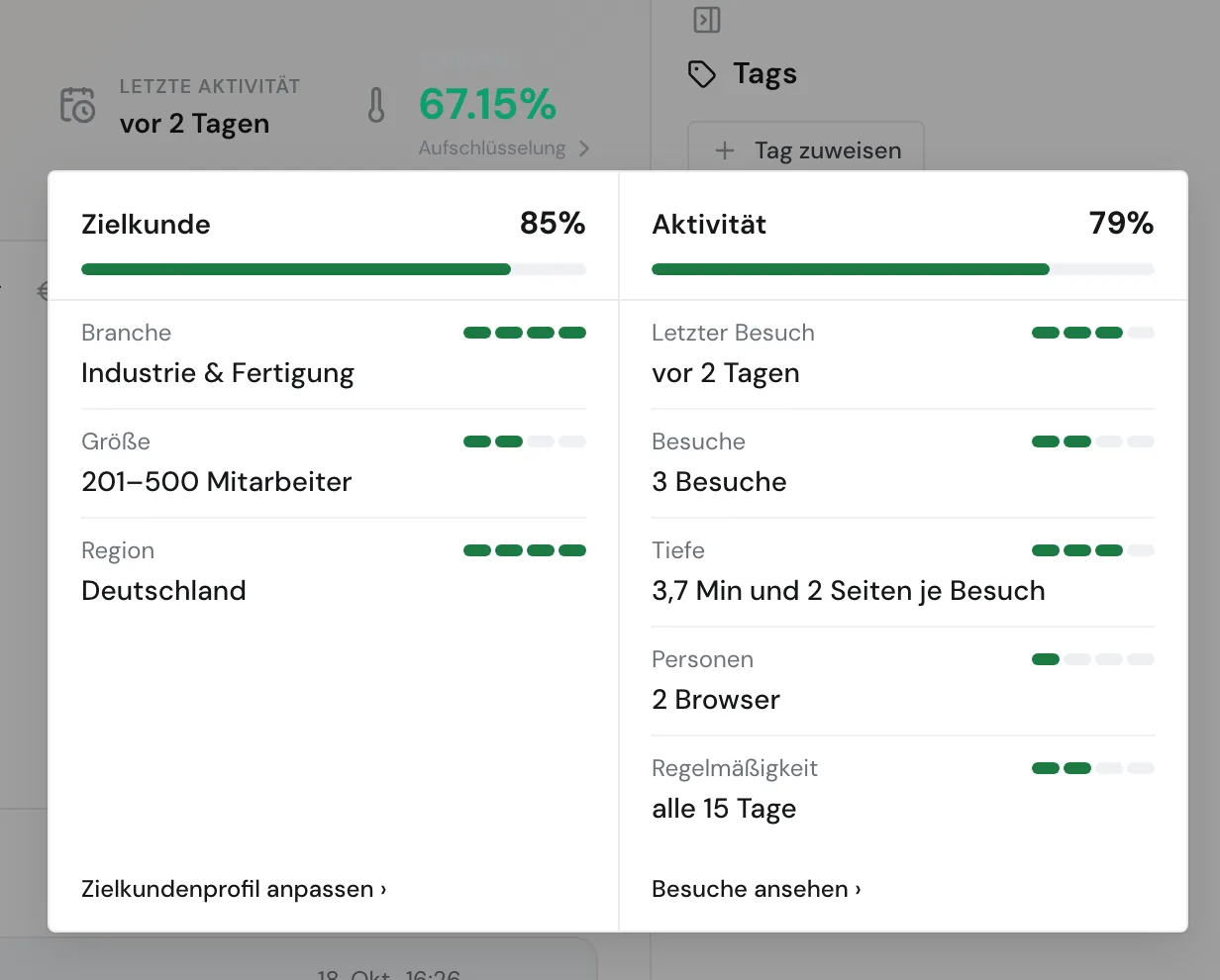
Task: Click the 79% Aktivität percentage
Action: tap(1121, 224)
